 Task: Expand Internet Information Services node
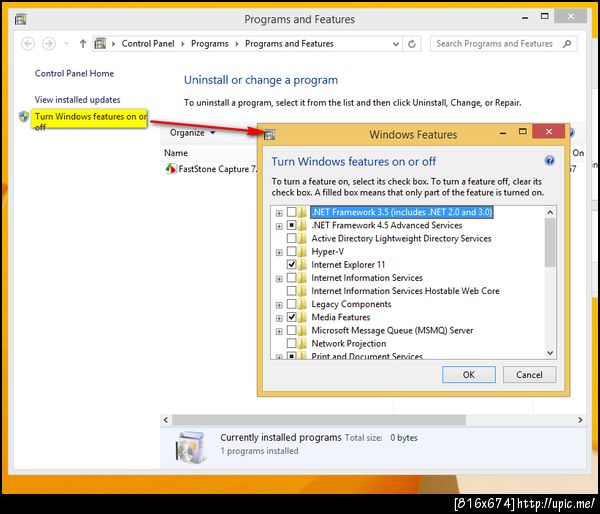(x=279, y=279)
